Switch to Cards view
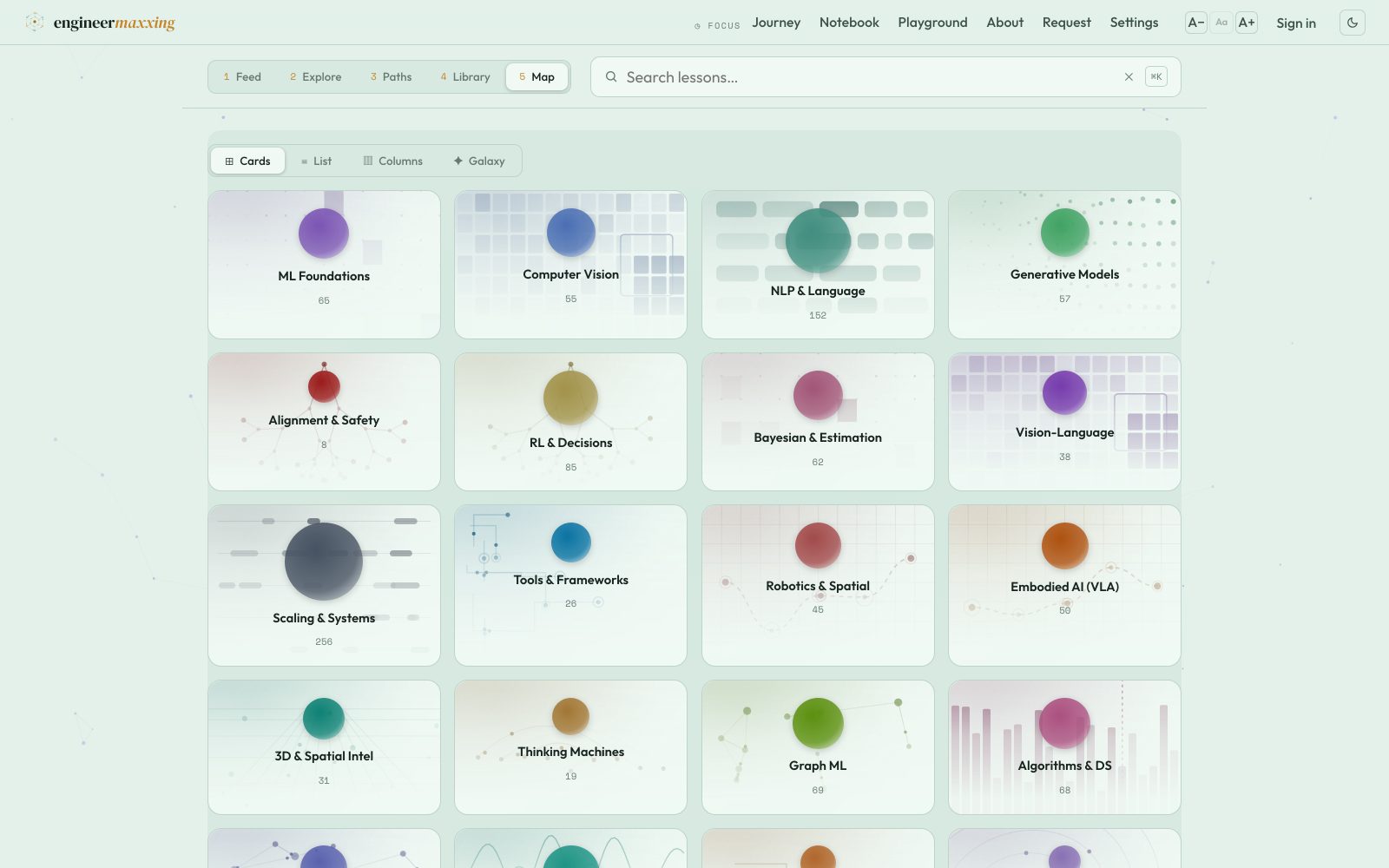Viewport: 1389px width, 868px height. click(x=248, y=161)
